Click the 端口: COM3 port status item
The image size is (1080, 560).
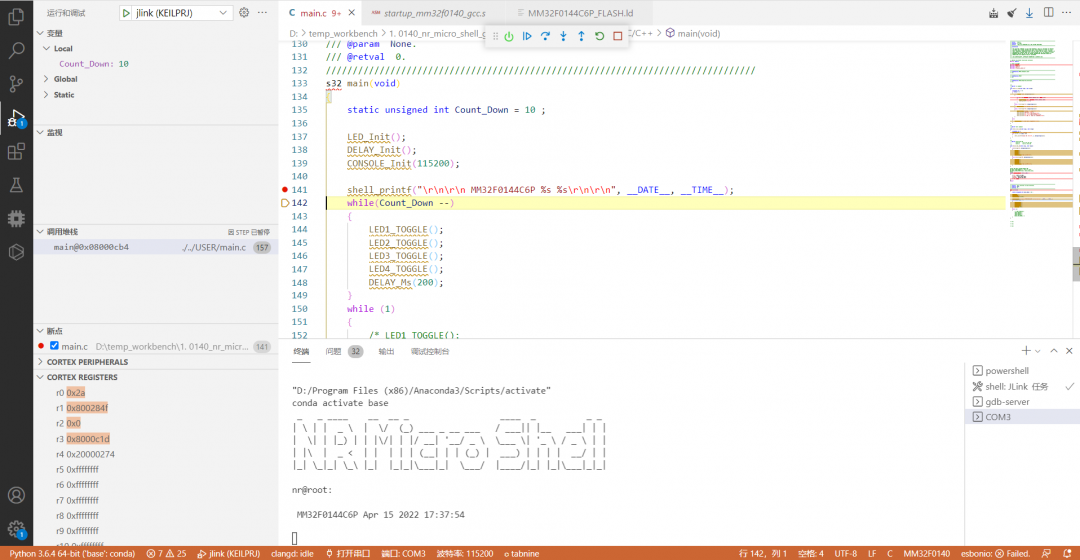[x=404, y=553]
